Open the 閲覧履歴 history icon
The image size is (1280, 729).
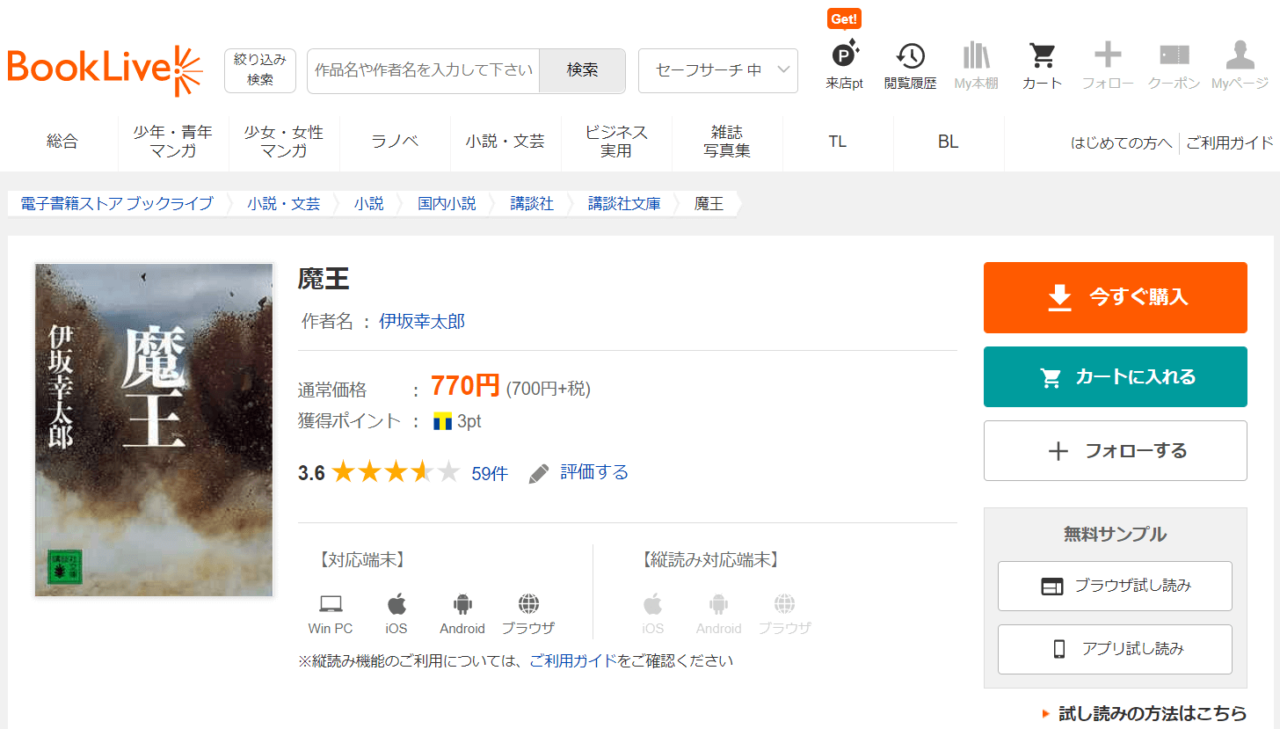(910, 65)
